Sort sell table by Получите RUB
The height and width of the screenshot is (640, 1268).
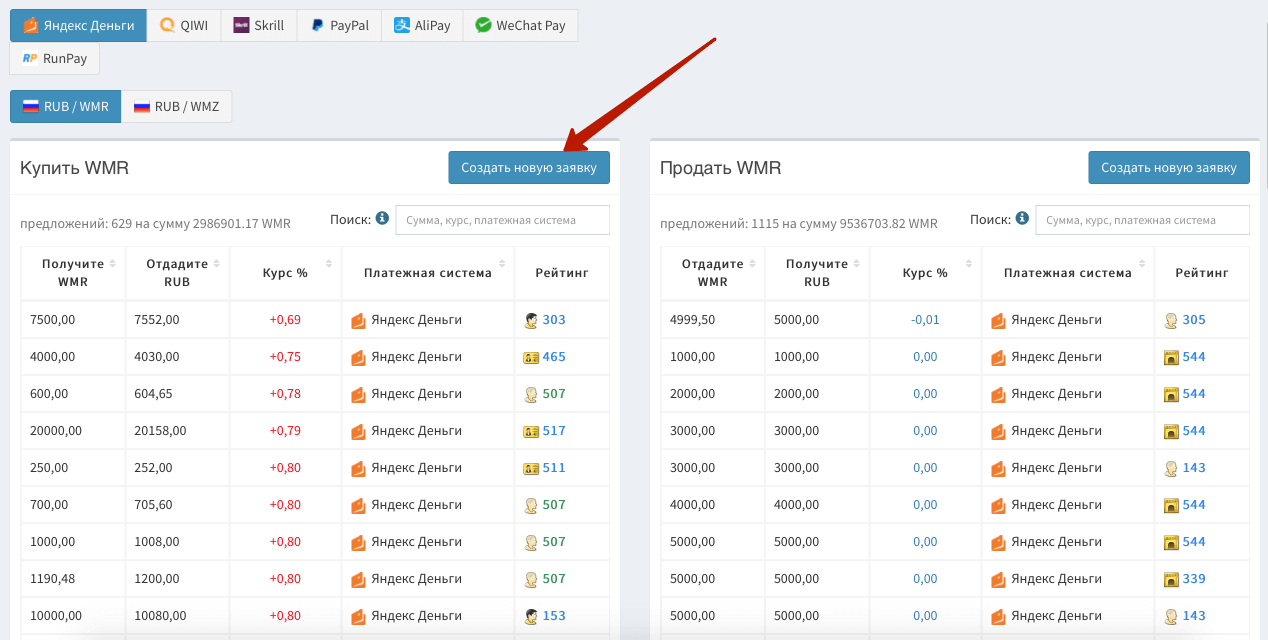[x=817, y=273]
